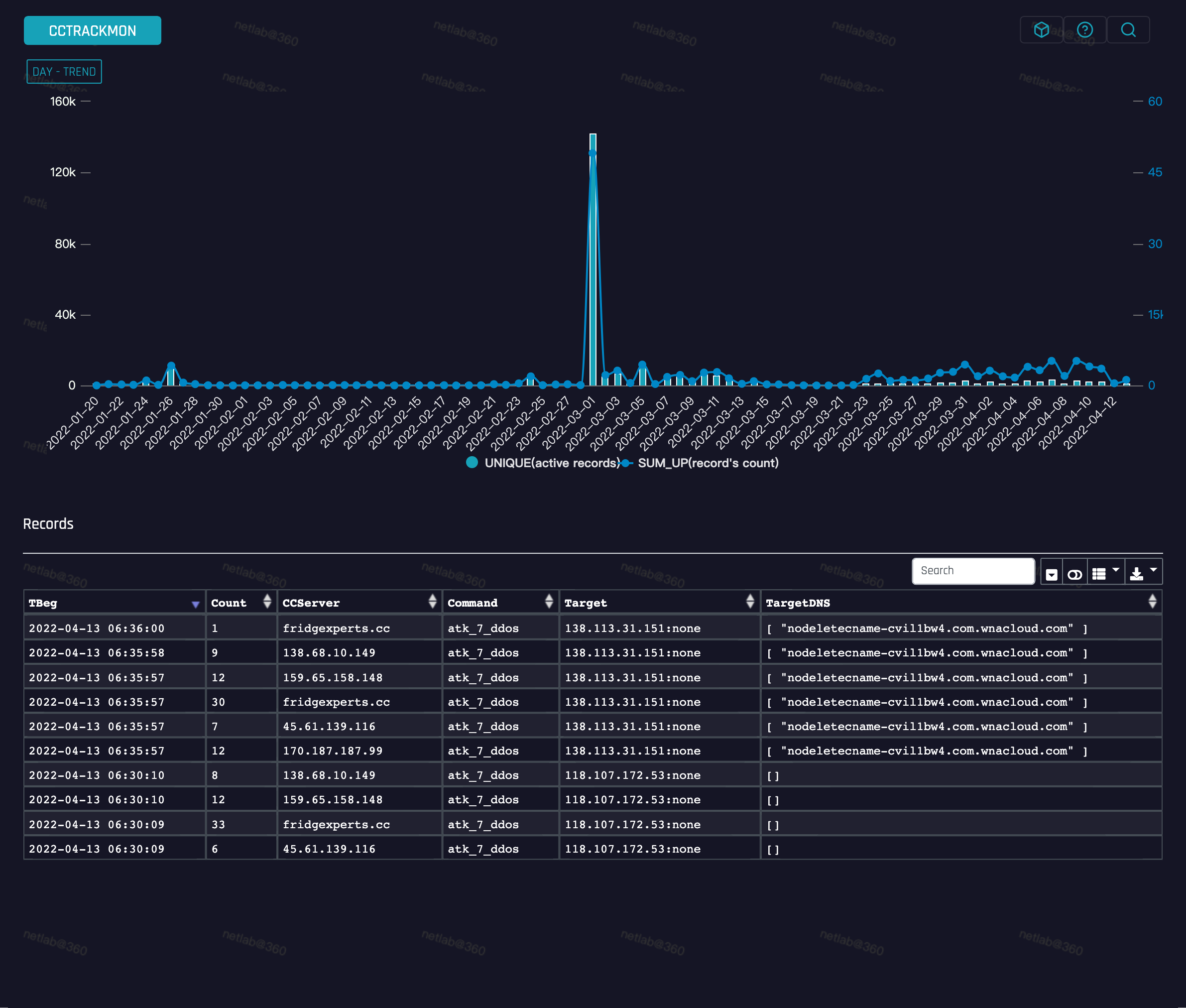Sort by Command column sort arrows
Viewport: 1186px width, 1008px height.
click(549, 601)
